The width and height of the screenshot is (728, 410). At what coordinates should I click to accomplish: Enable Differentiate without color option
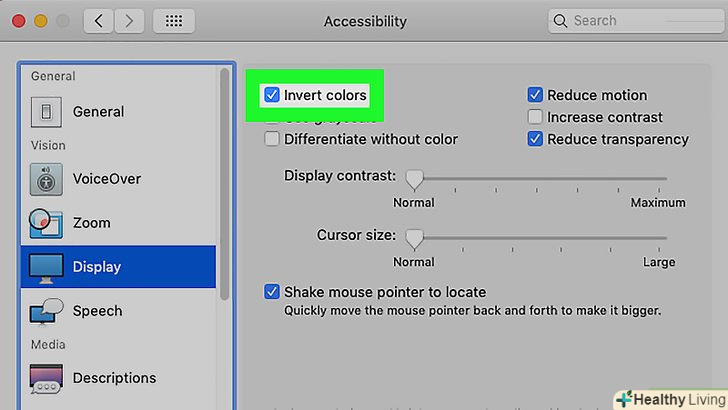272,139
